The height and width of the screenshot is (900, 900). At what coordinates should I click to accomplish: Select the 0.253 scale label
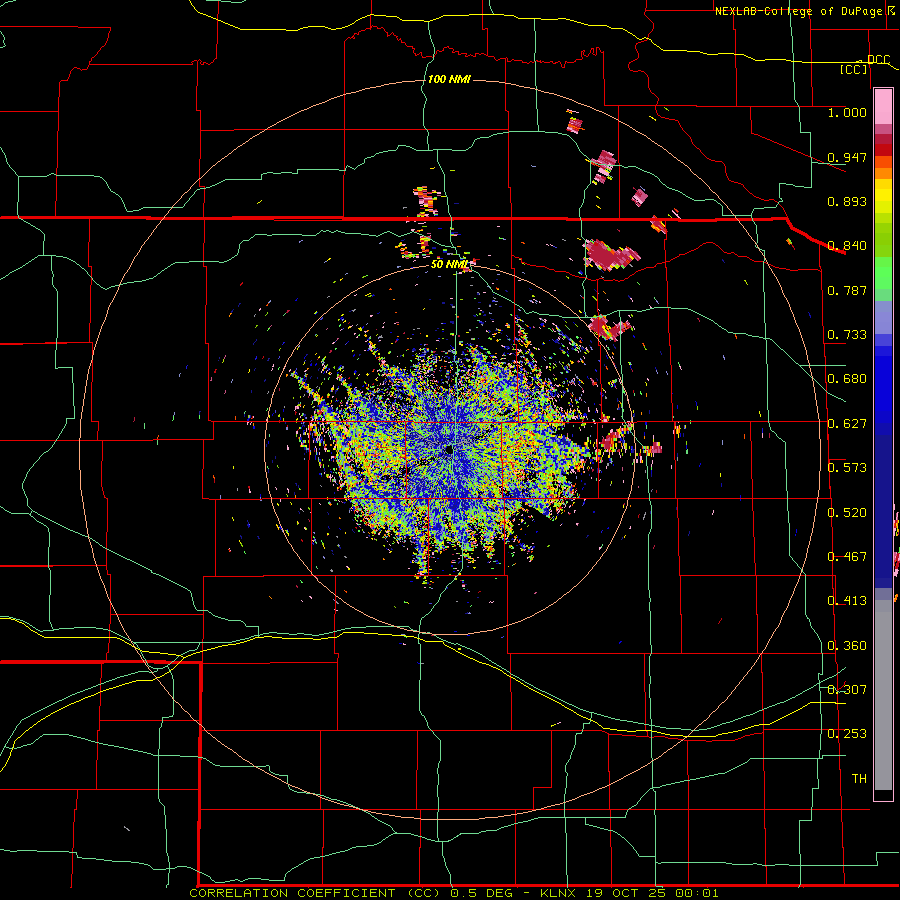847,734
